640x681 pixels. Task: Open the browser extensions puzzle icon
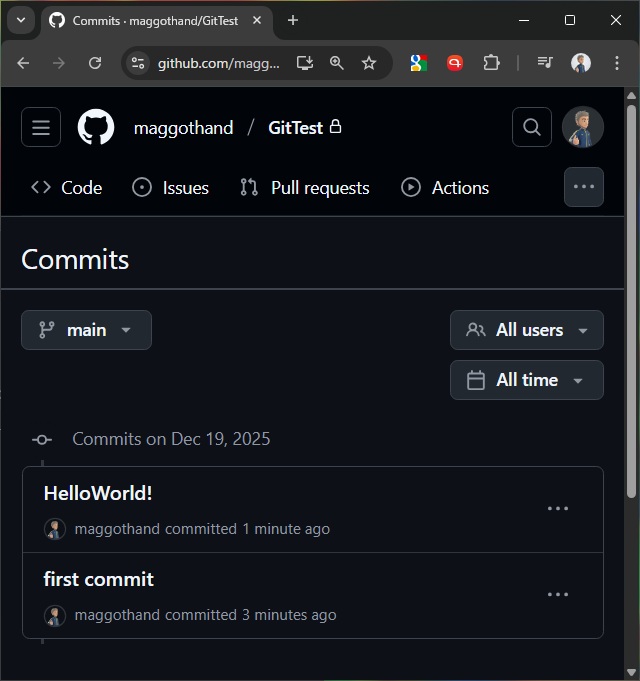[x=491, y=63]
